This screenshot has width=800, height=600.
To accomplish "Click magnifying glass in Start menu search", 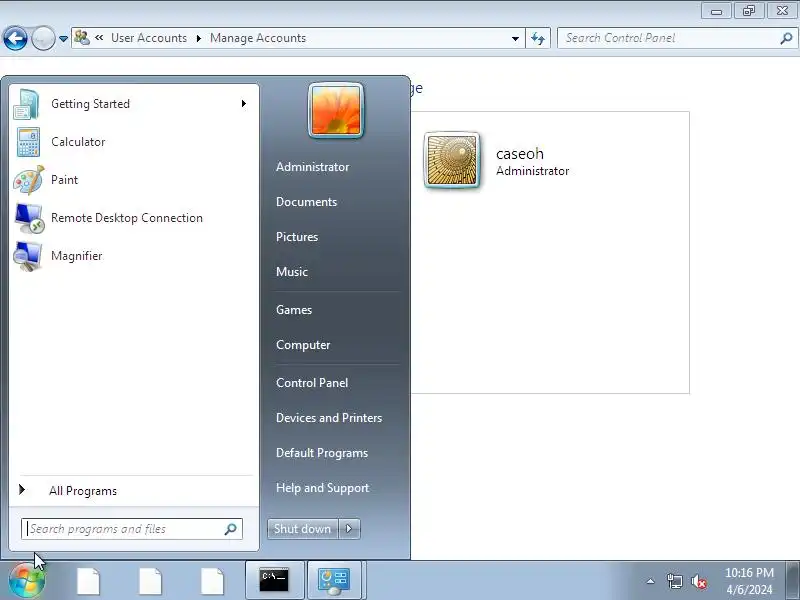I will 231,529.
